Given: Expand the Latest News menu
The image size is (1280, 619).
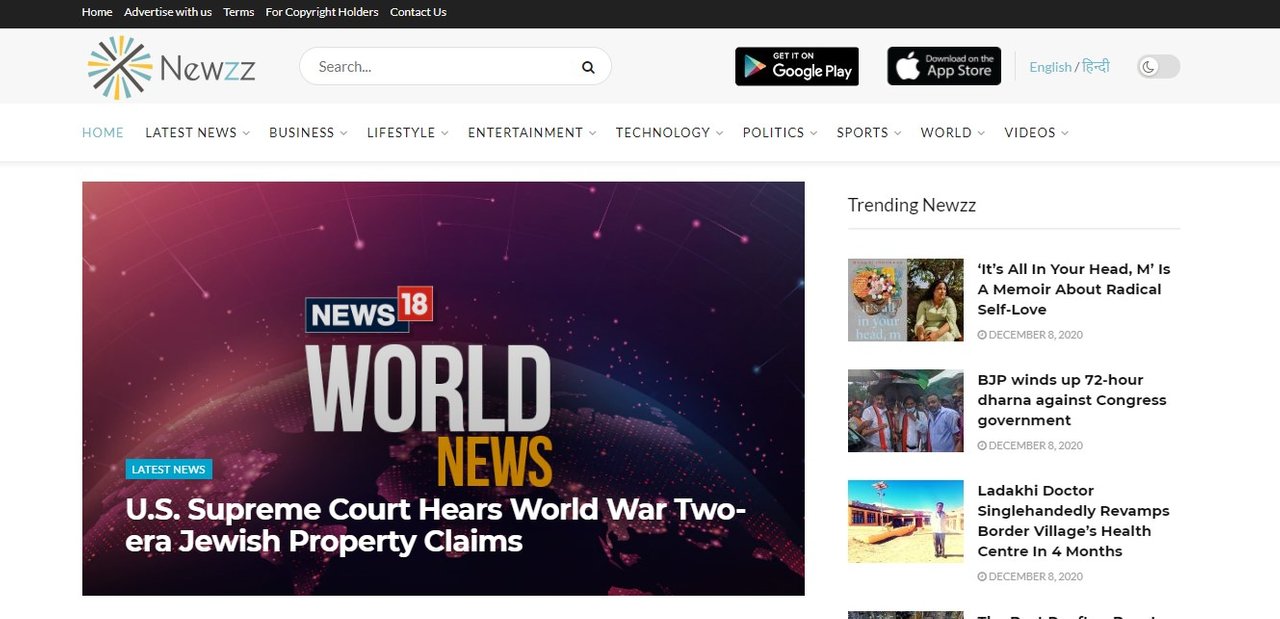Looking at the screenshot, I should click(x=197, y=132).
